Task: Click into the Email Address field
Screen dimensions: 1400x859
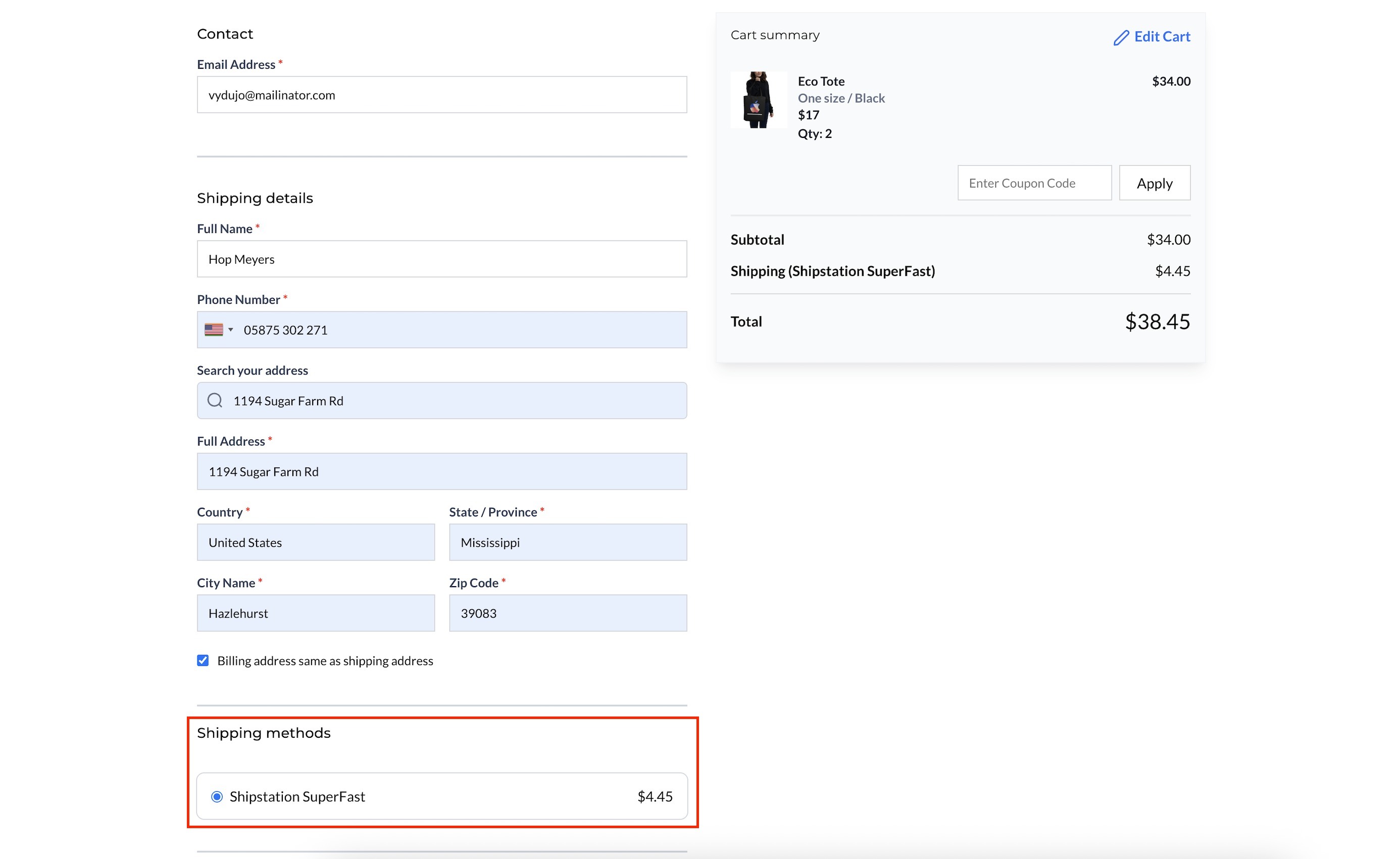Action: tap(441, 95)
